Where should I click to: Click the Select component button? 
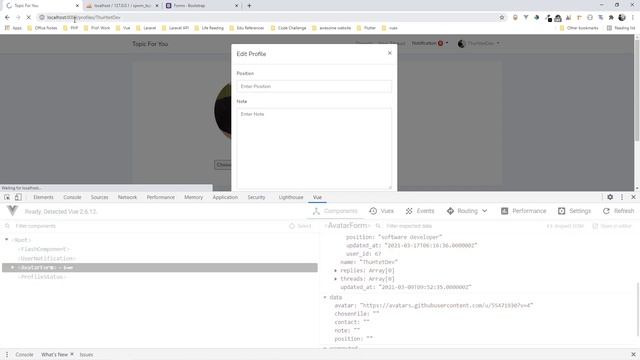point(300,226)
